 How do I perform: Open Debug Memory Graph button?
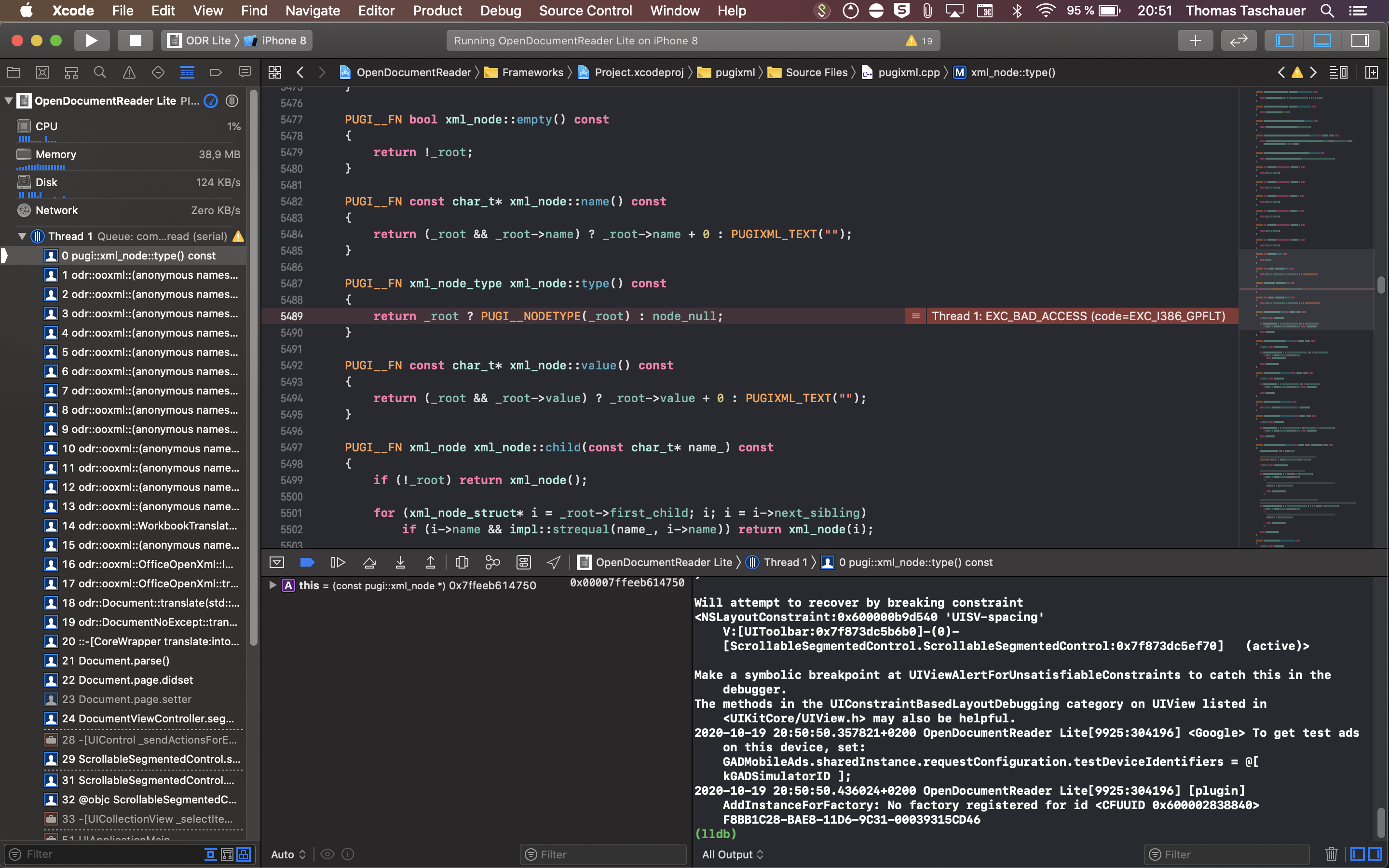(492, 563)
